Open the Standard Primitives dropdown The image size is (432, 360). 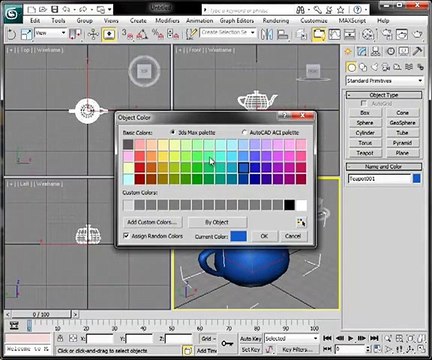coord(384,81)
